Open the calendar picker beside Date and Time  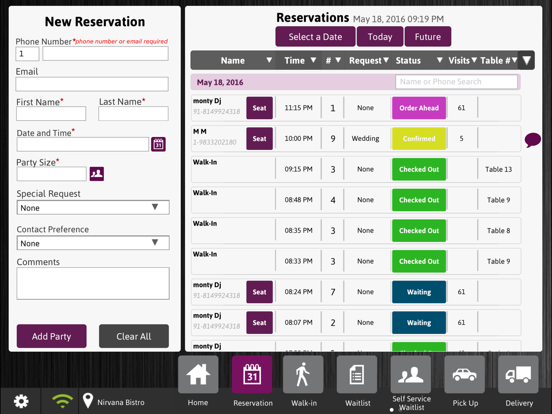point(158,144)
